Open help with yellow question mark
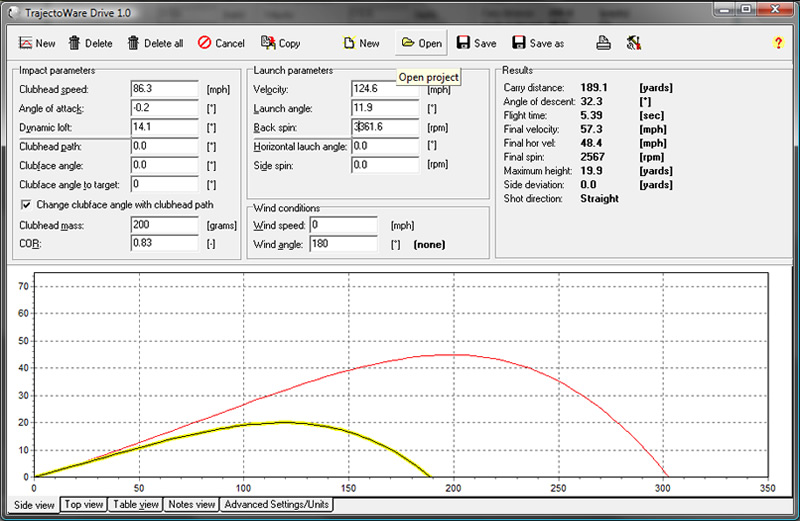Screen dimensions: 800x521 coord(778,43)
